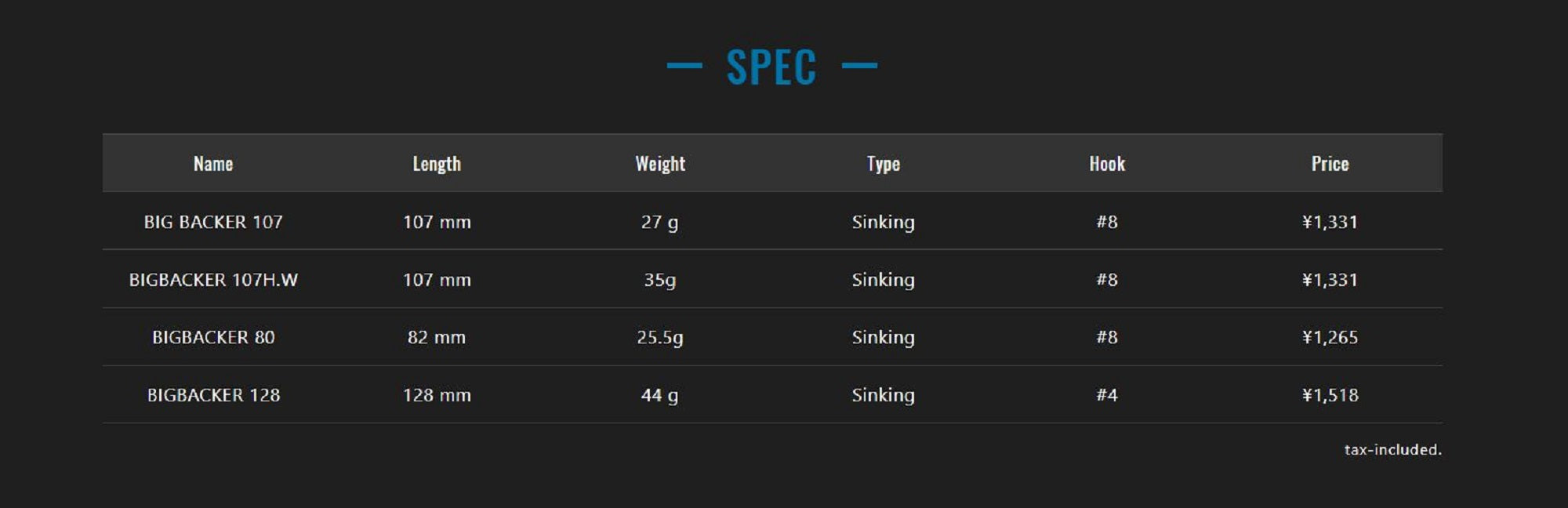This screenshot has height=508, width=1568.
Task: Click the 35g weight value
Action: 660,280
